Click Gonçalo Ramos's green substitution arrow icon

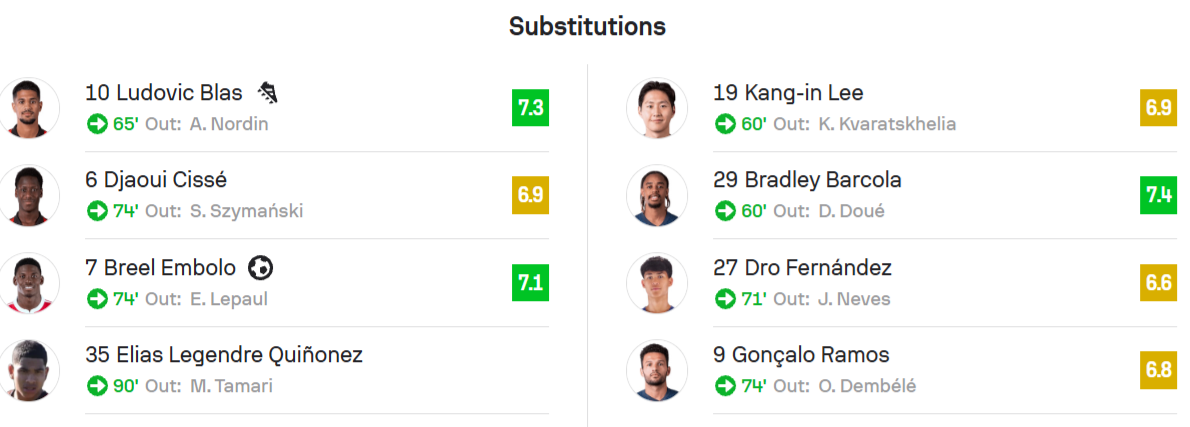pos(725,385)
